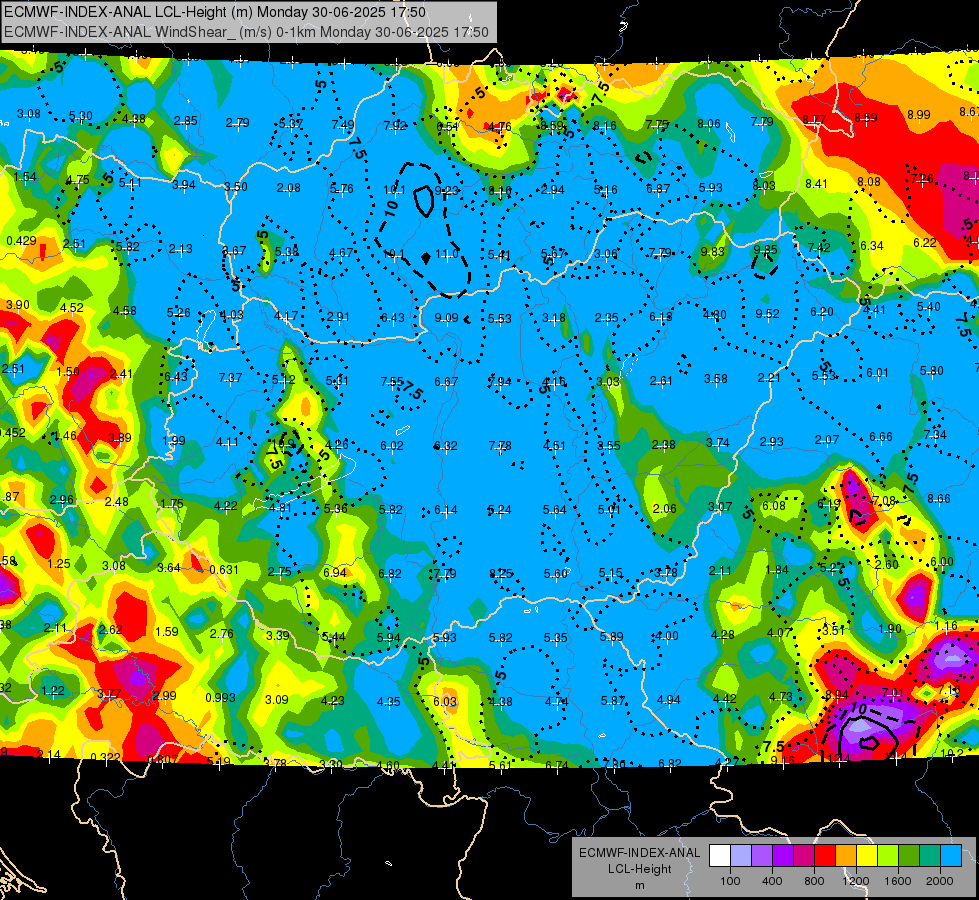Click the wind shear value 8.99
Viewport: 979px width, 900px height.
click(x=918, y=115)
